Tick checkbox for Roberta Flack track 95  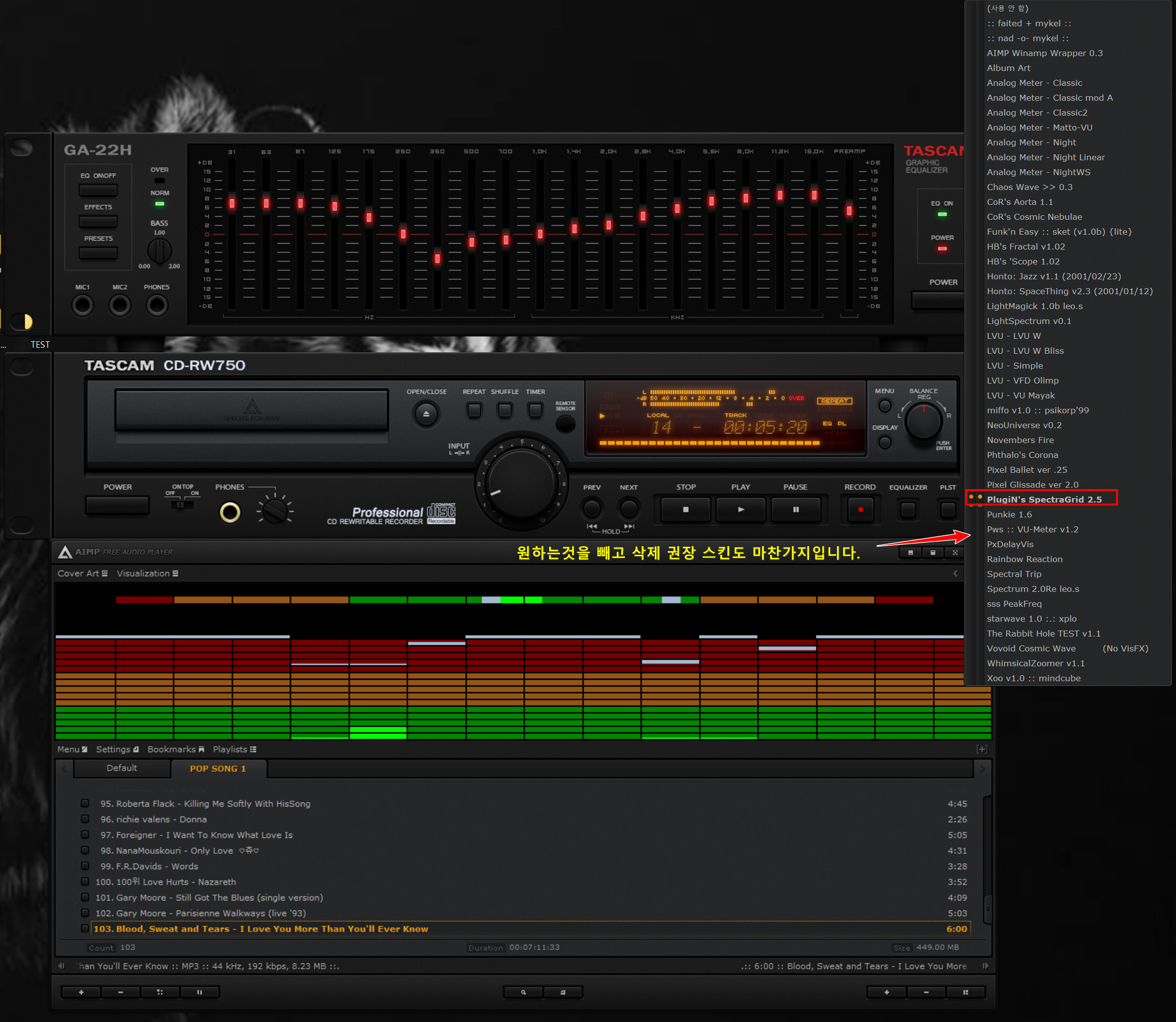coord(85,803)
